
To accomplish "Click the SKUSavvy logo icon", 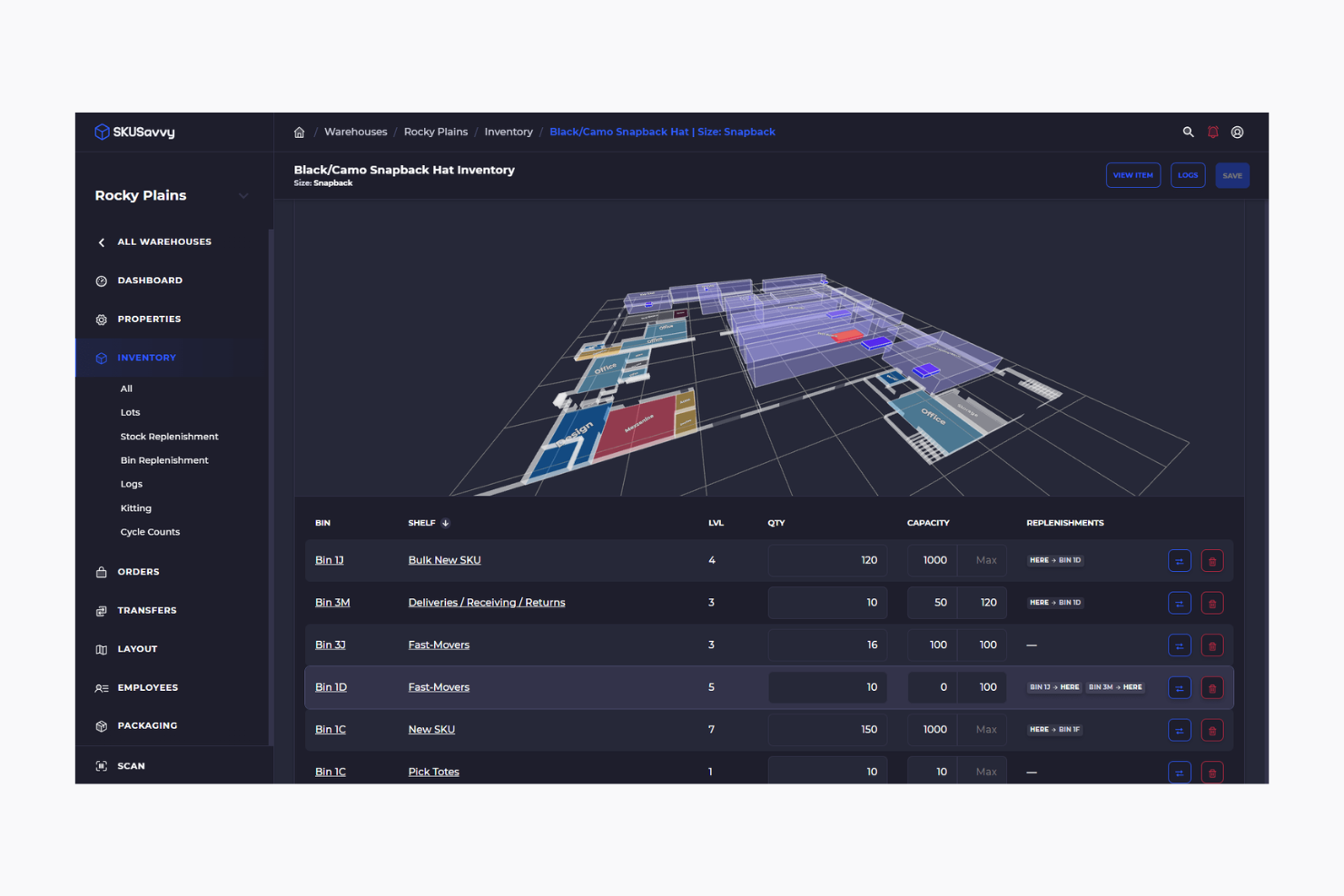I will (102, 131).
